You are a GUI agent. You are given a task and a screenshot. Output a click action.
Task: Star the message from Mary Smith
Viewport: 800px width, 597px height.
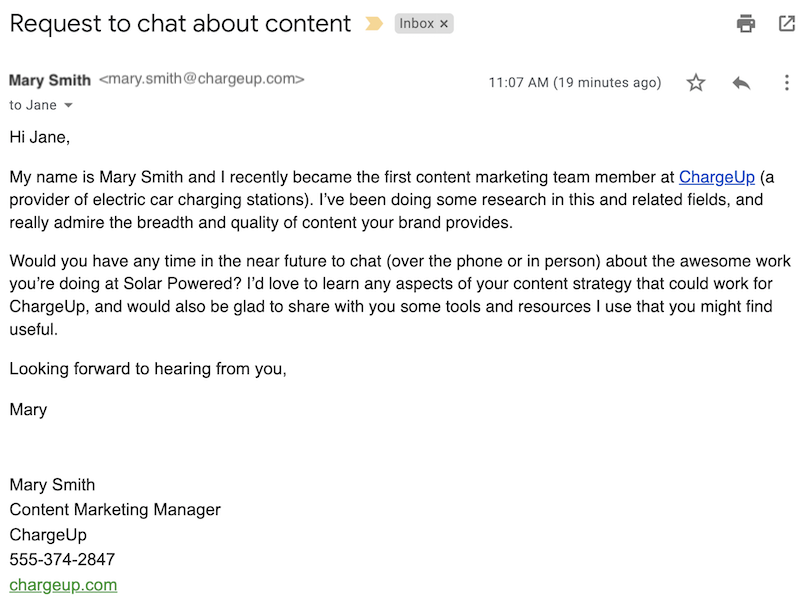697,82
